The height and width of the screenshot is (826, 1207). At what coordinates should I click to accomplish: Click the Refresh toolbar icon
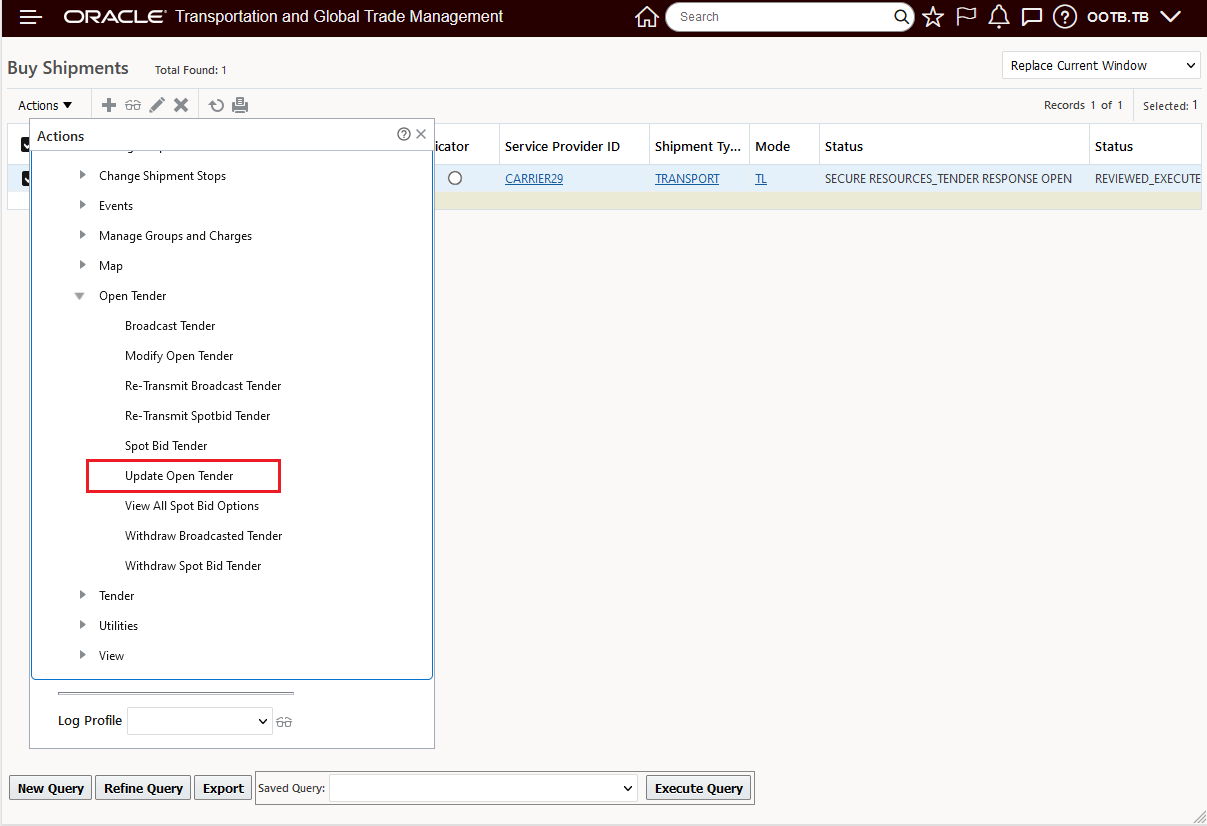[x=216, y=105]
